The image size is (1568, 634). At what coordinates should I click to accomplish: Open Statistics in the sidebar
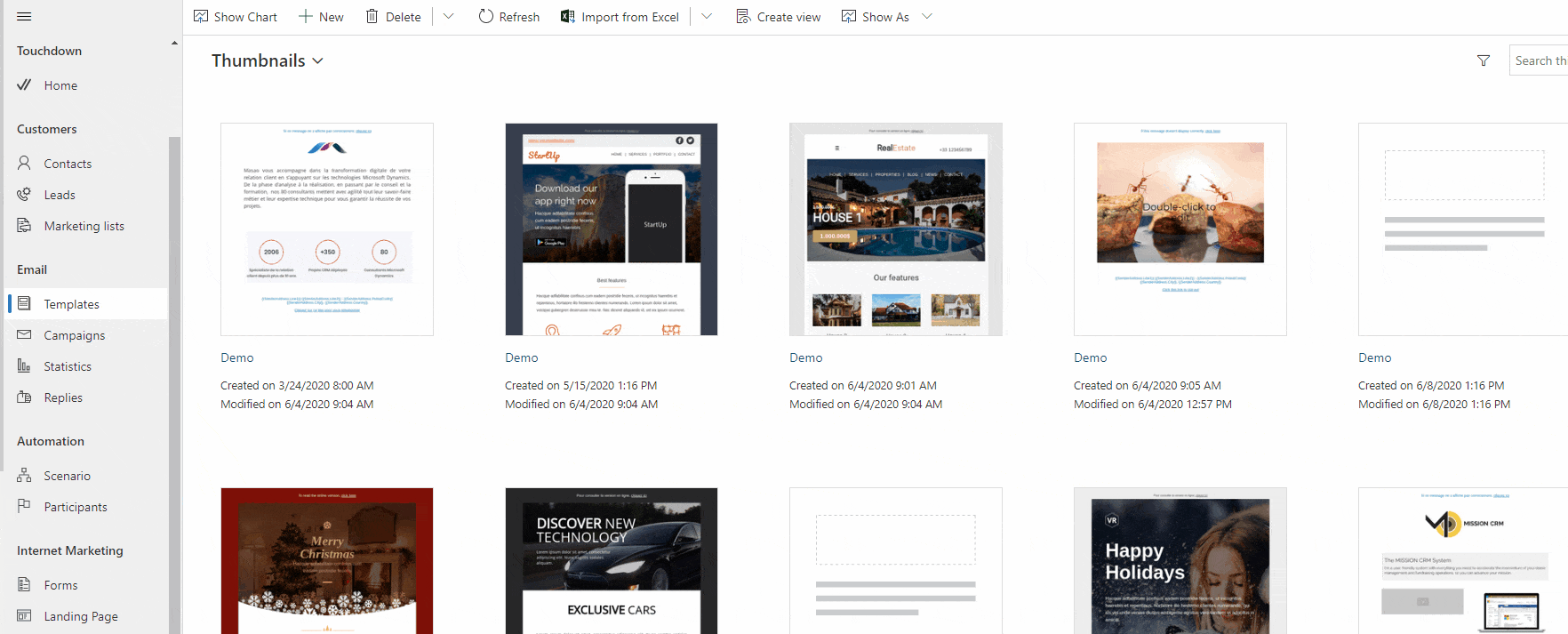pos(68,366)
